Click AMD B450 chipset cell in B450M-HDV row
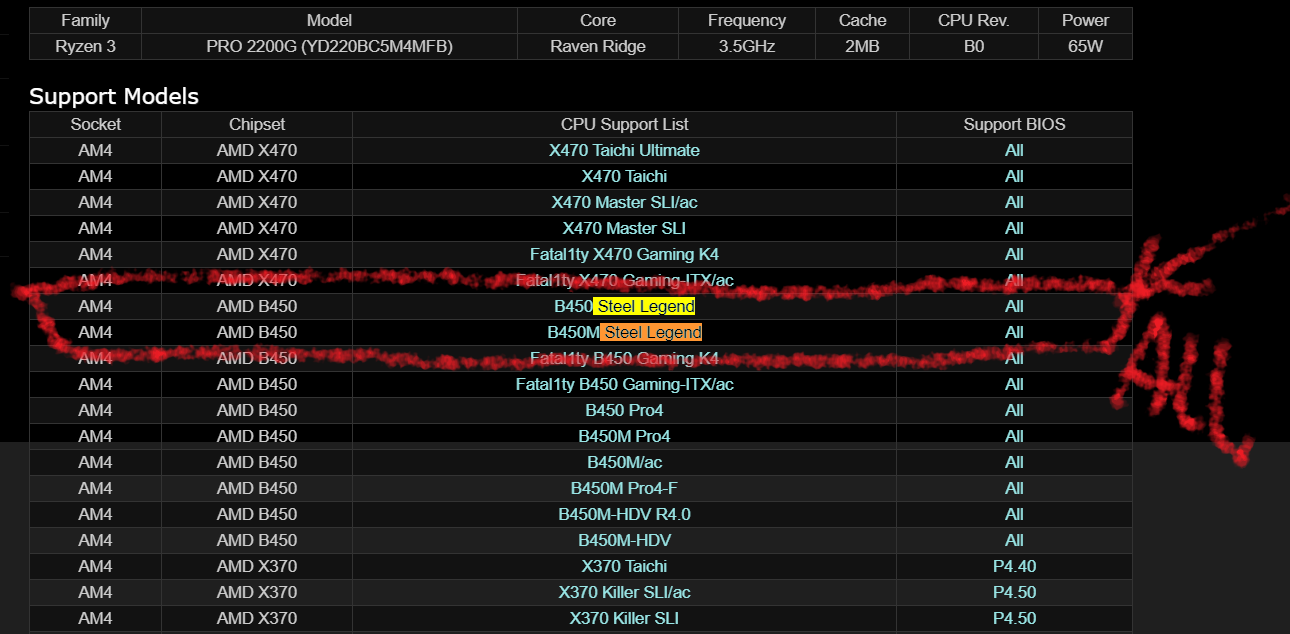1290x634 pixels. tap(257, 540)
